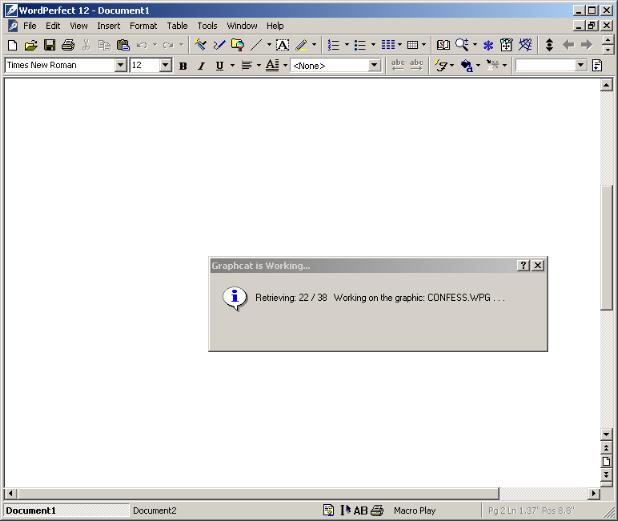This screenshot has width=618, height=521.
Task: Open the Format menu
Action: [143, 26]
